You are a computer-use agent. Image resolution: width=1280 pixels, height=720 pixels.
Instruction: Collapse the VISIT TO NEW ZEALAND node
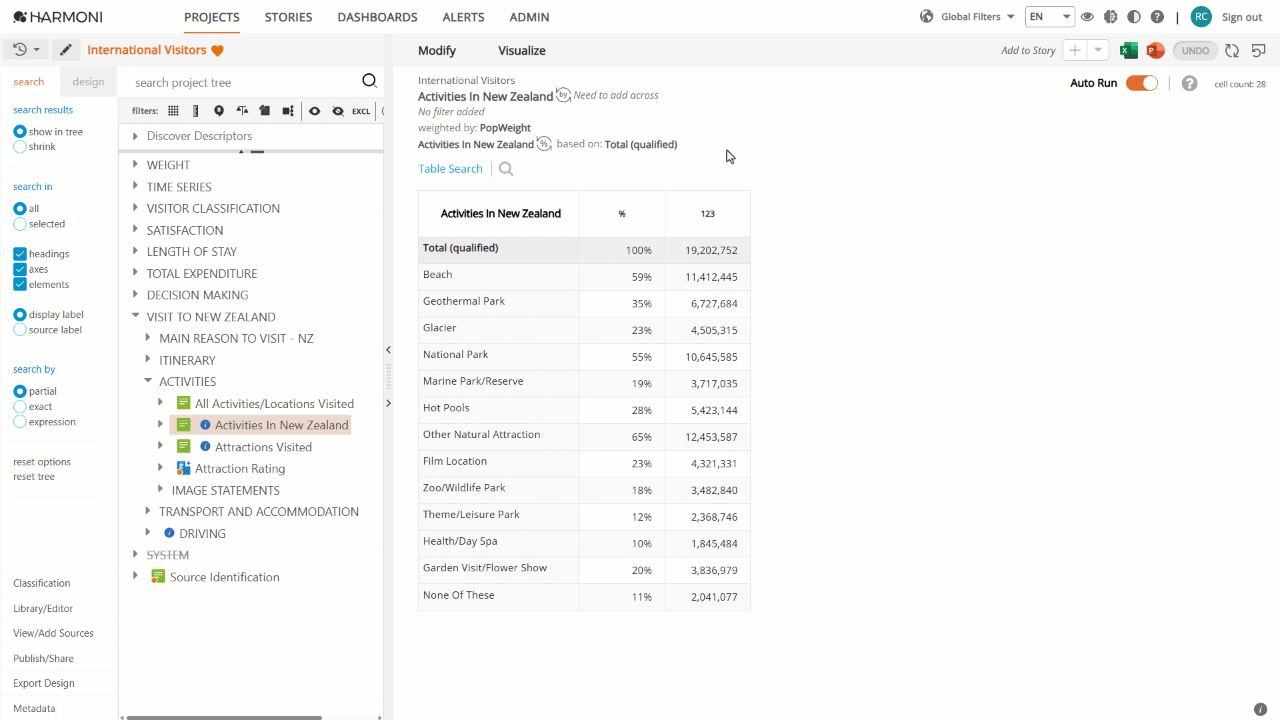136,317
